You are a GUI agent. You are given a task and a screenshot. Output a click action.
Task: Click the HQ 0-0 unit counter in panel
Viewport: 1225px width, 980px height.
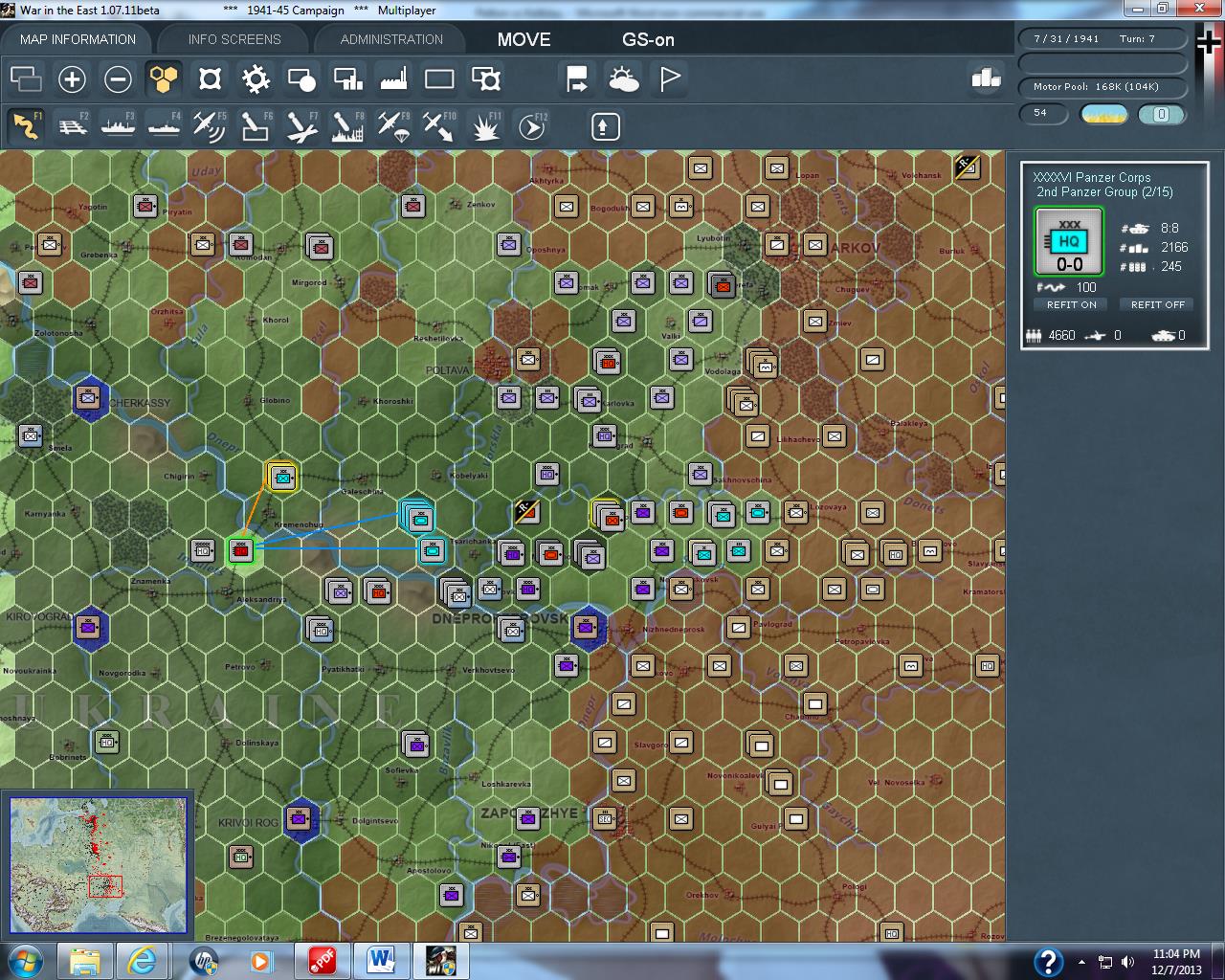coord(1069,241)
